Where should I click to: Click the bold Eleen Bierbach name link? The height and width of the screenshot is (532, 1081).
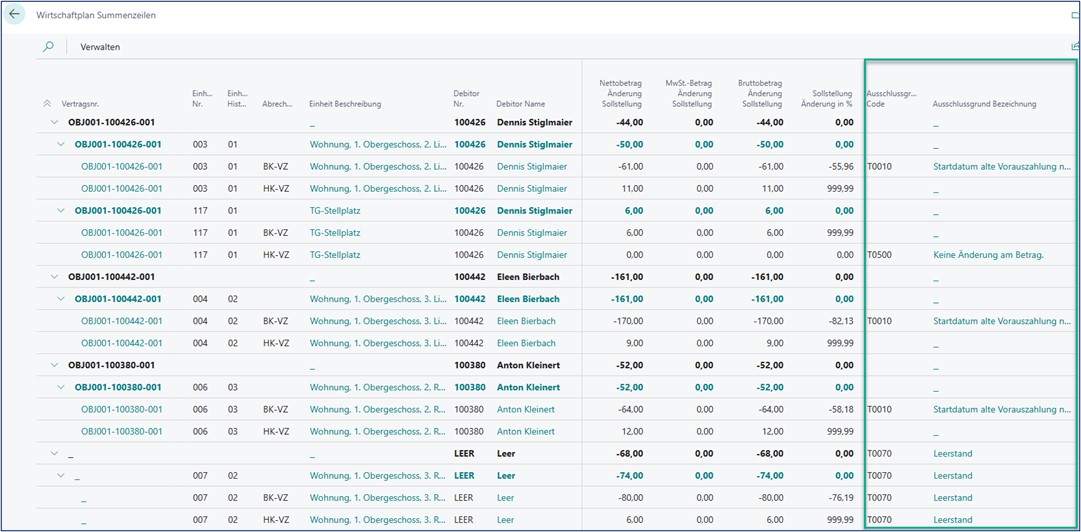[529, 299]
